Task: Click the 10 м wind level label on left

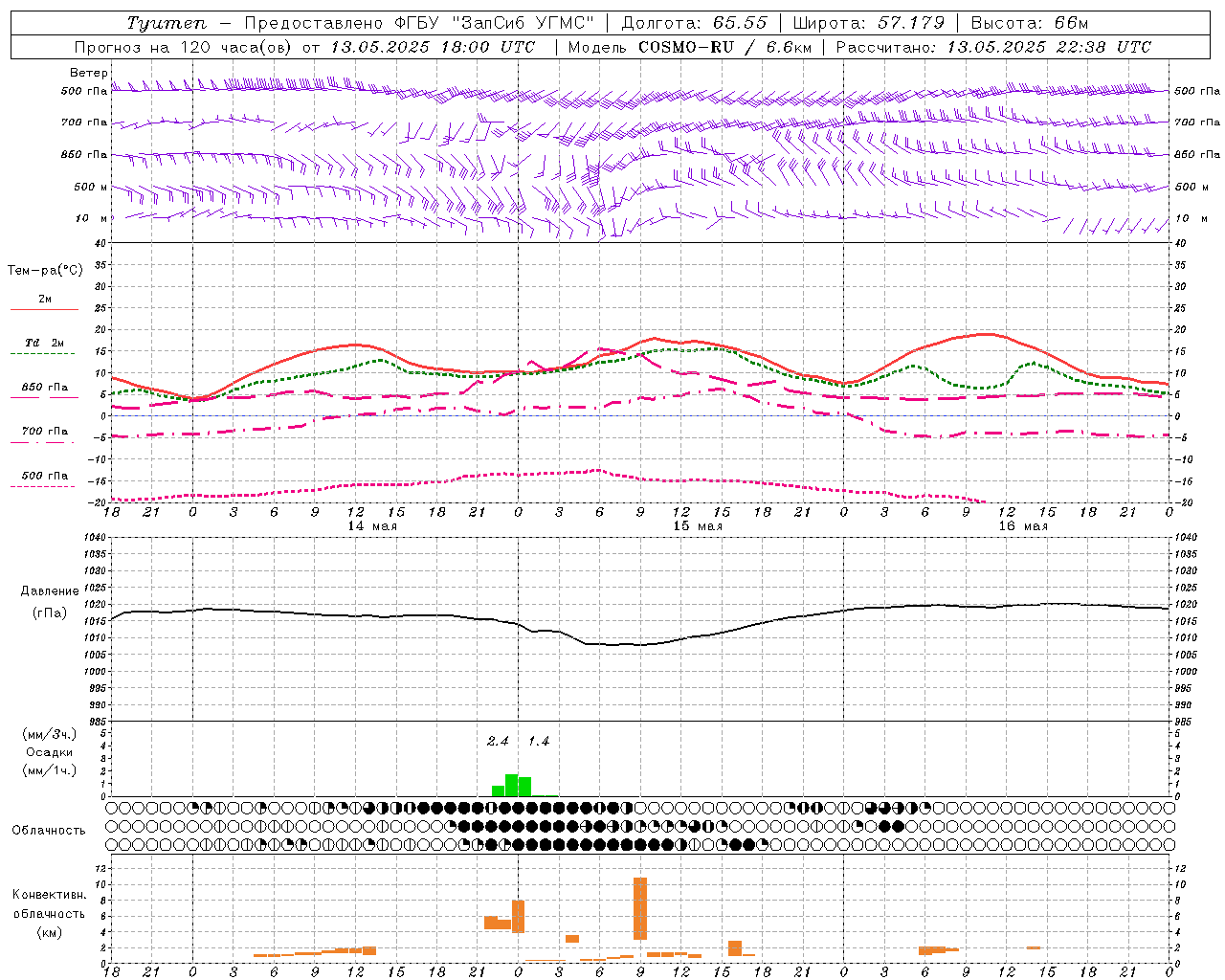Action: 92,219
